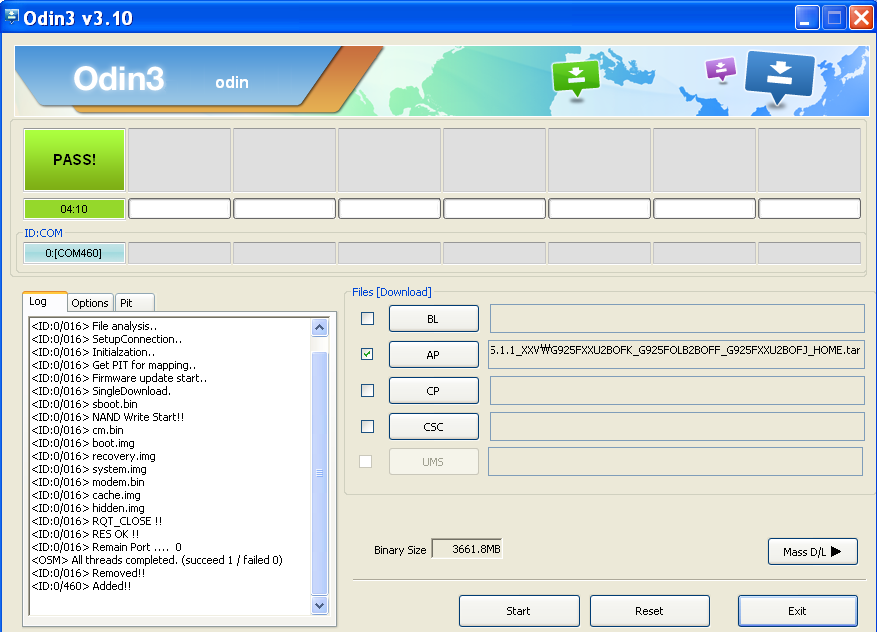This screenshot has width=877, height=632.
Task: Open the Log tab
Action: coord(45,301)
